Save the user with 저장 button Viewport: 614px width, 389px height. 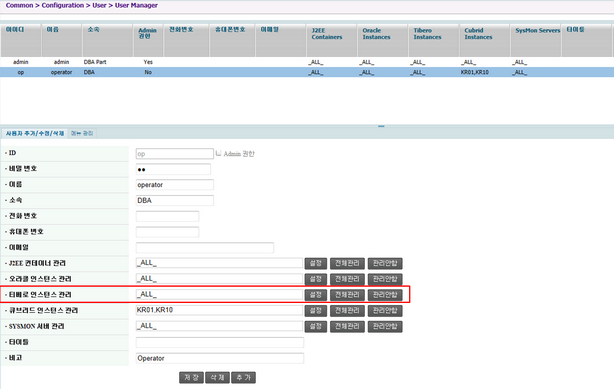[191, 378]
